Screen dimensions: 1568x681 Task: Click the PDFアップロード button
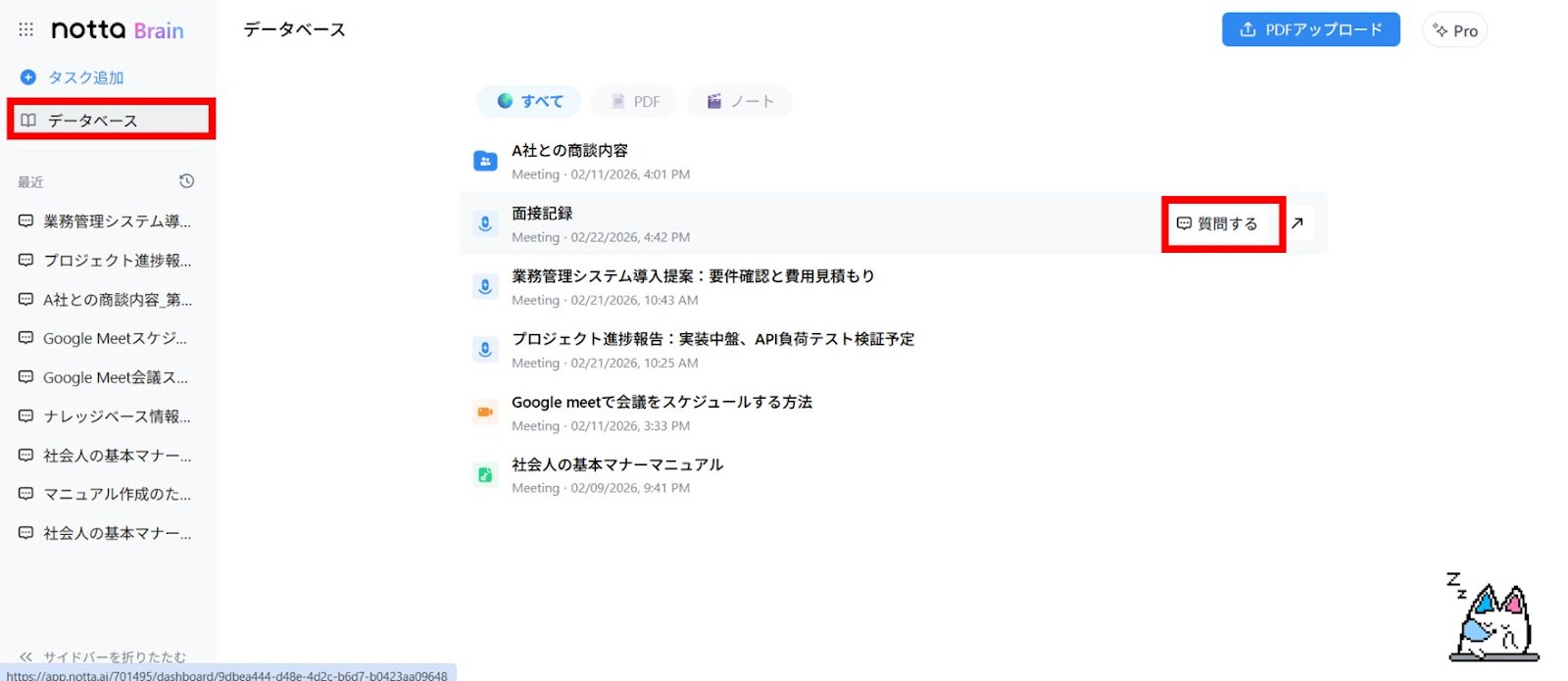pyautogui.click(x=1310, y=30)
